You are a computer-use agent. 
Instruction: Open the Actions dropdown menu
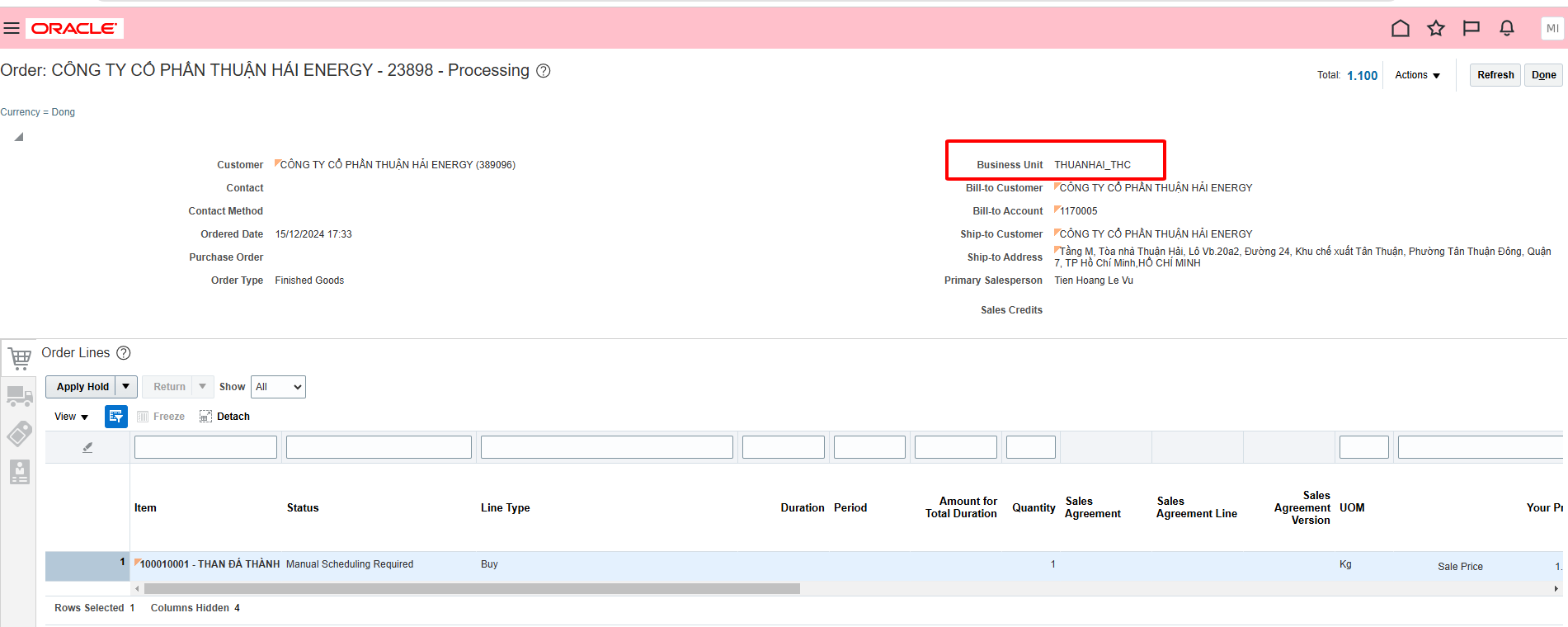click(x=1417, y=75)
